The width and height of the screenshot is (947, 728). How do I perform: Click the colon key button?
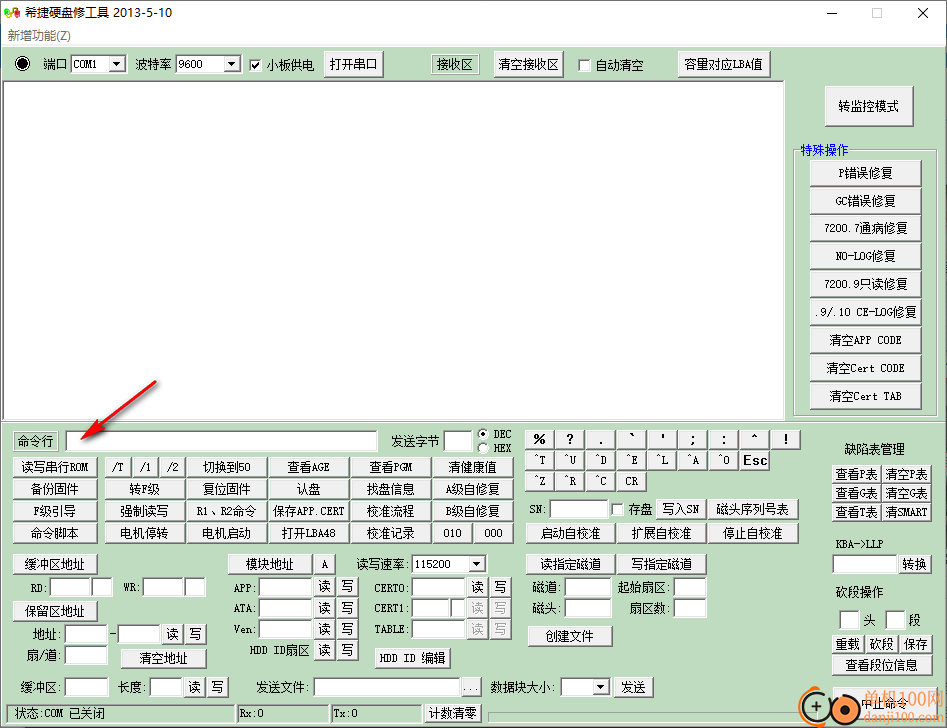coord(724,440)
